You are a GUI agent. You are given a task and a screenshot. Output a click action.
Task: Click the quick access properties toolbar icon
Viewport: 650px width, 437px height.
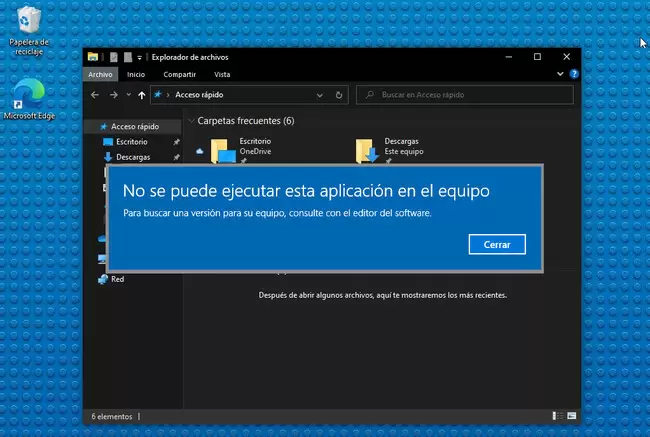pyautogui.click(x=114, y=57)
